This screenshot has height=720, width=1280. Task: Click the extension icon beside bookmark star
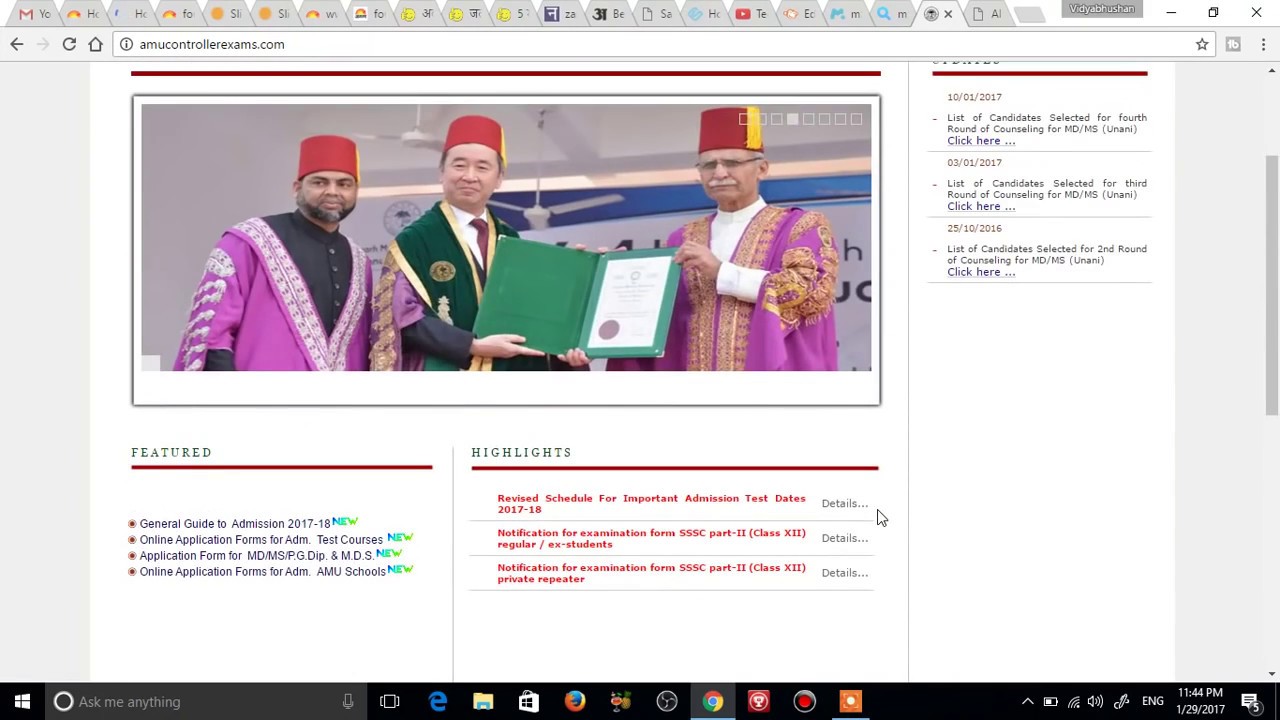[x=1233, y=44]
